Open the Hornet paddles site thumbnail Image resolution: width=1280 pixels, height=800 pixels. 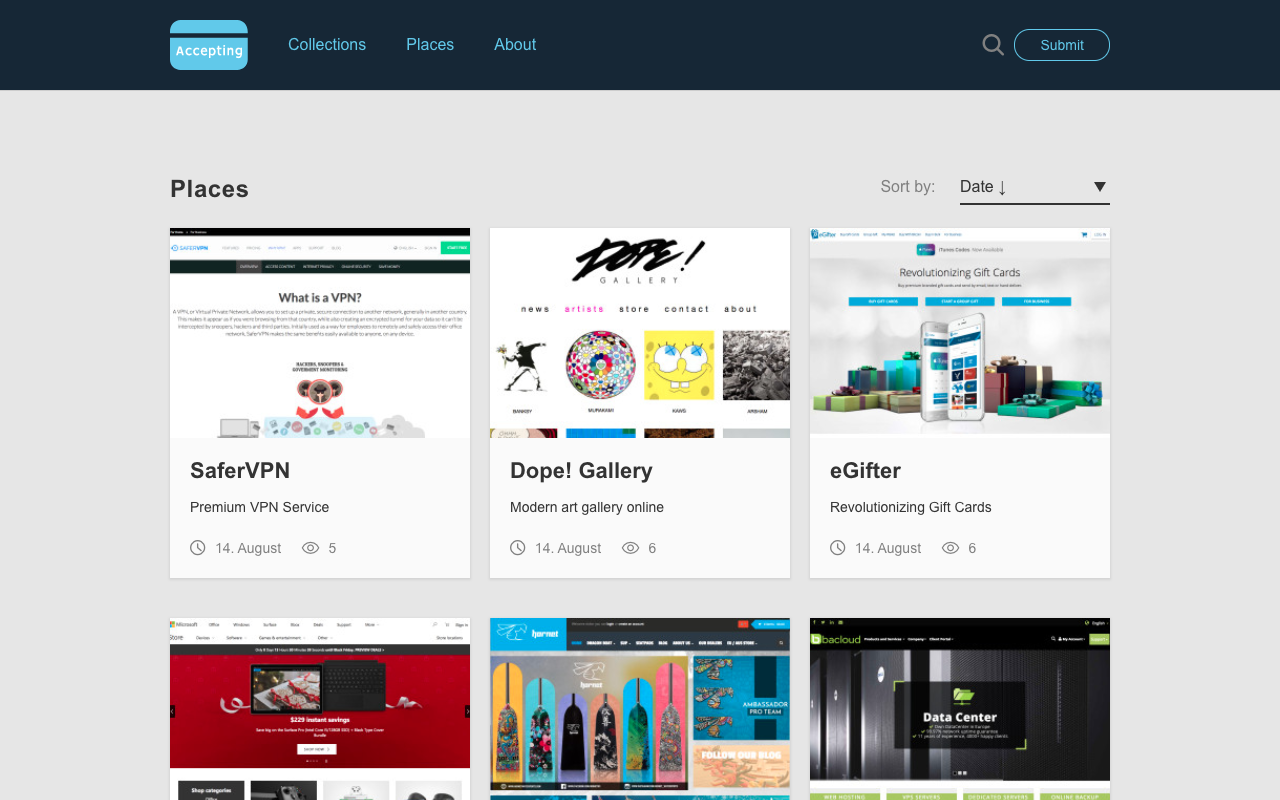(x=640, y=709)
